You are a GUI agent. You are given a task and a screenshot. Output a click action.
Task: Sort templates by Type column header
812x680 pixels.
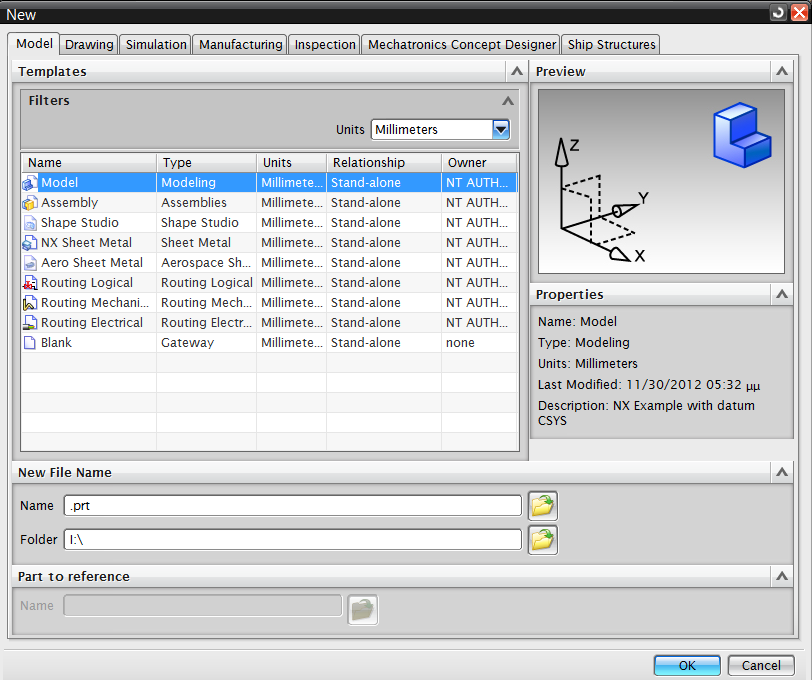[x=207, y=163]
